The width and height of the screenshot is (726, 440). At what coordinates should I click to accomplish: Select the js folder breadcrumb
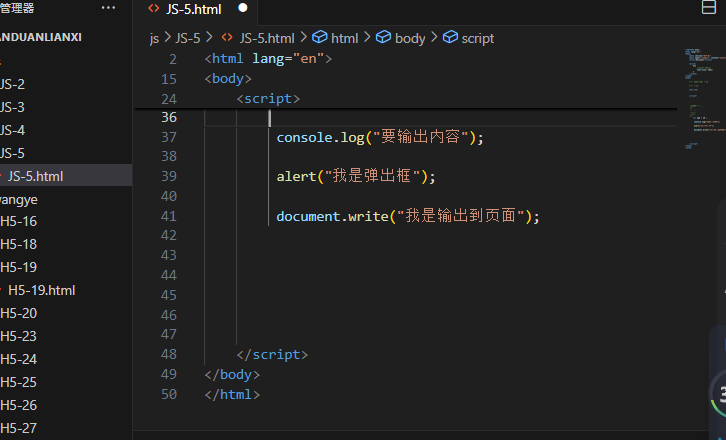(x=154, y=38)
